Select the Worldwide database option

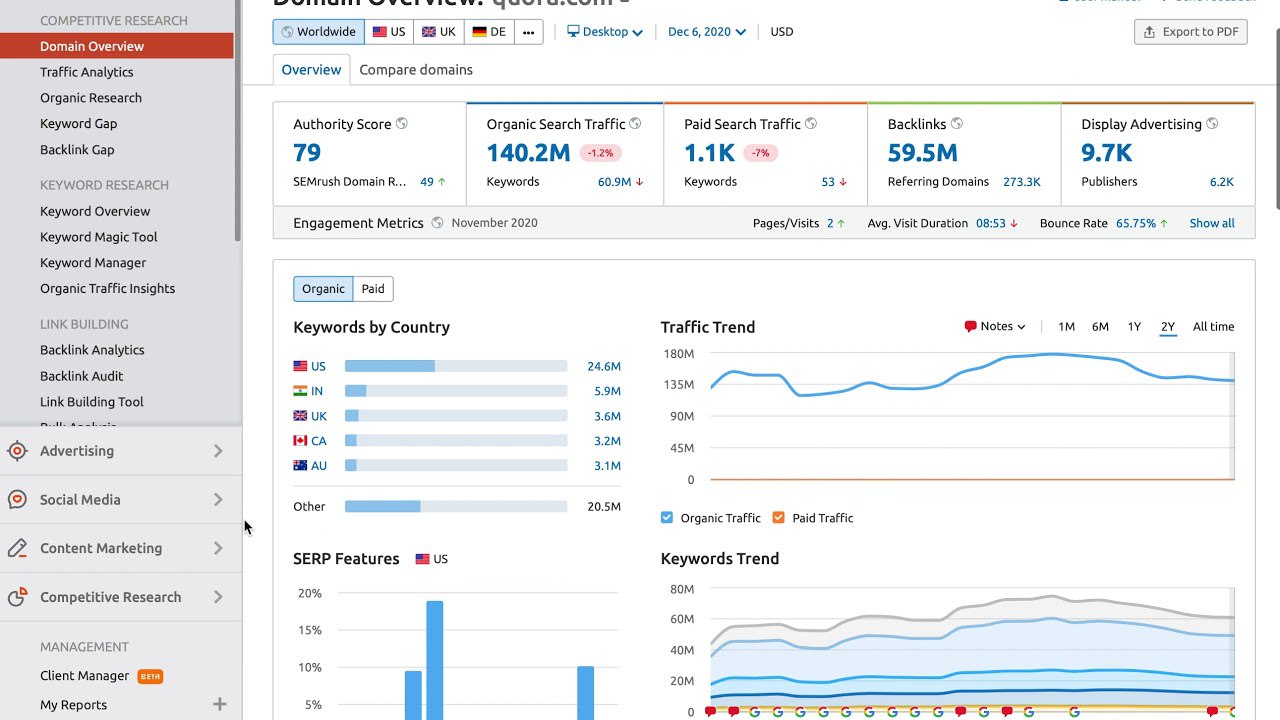click(318, 32)
